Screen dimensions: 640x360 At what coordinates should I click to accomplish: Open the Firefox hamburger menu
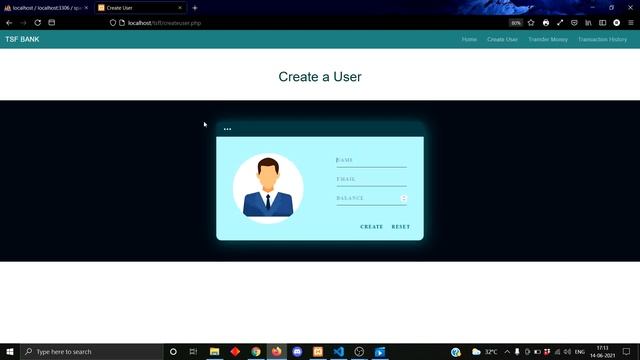(x=631, y=23)
